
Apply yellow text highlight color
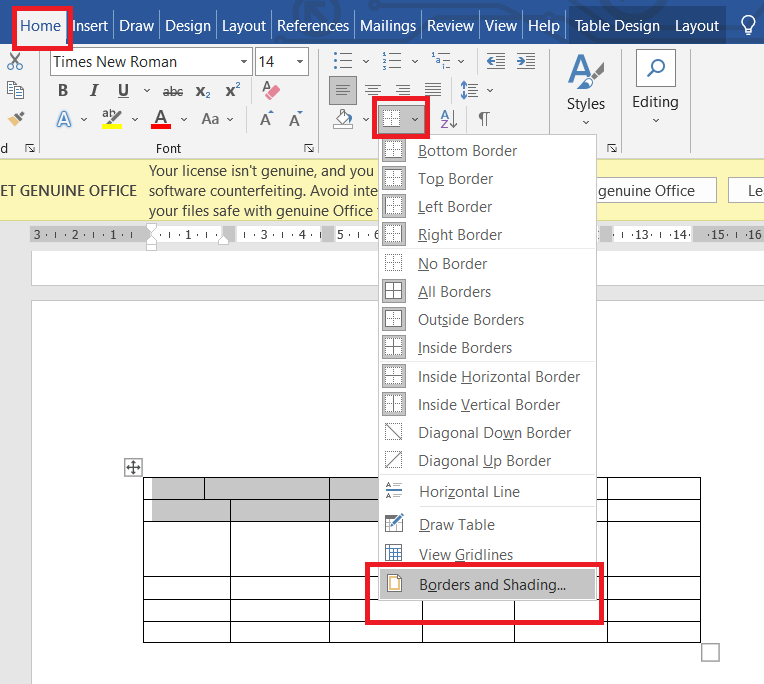[x=112, y=119]
